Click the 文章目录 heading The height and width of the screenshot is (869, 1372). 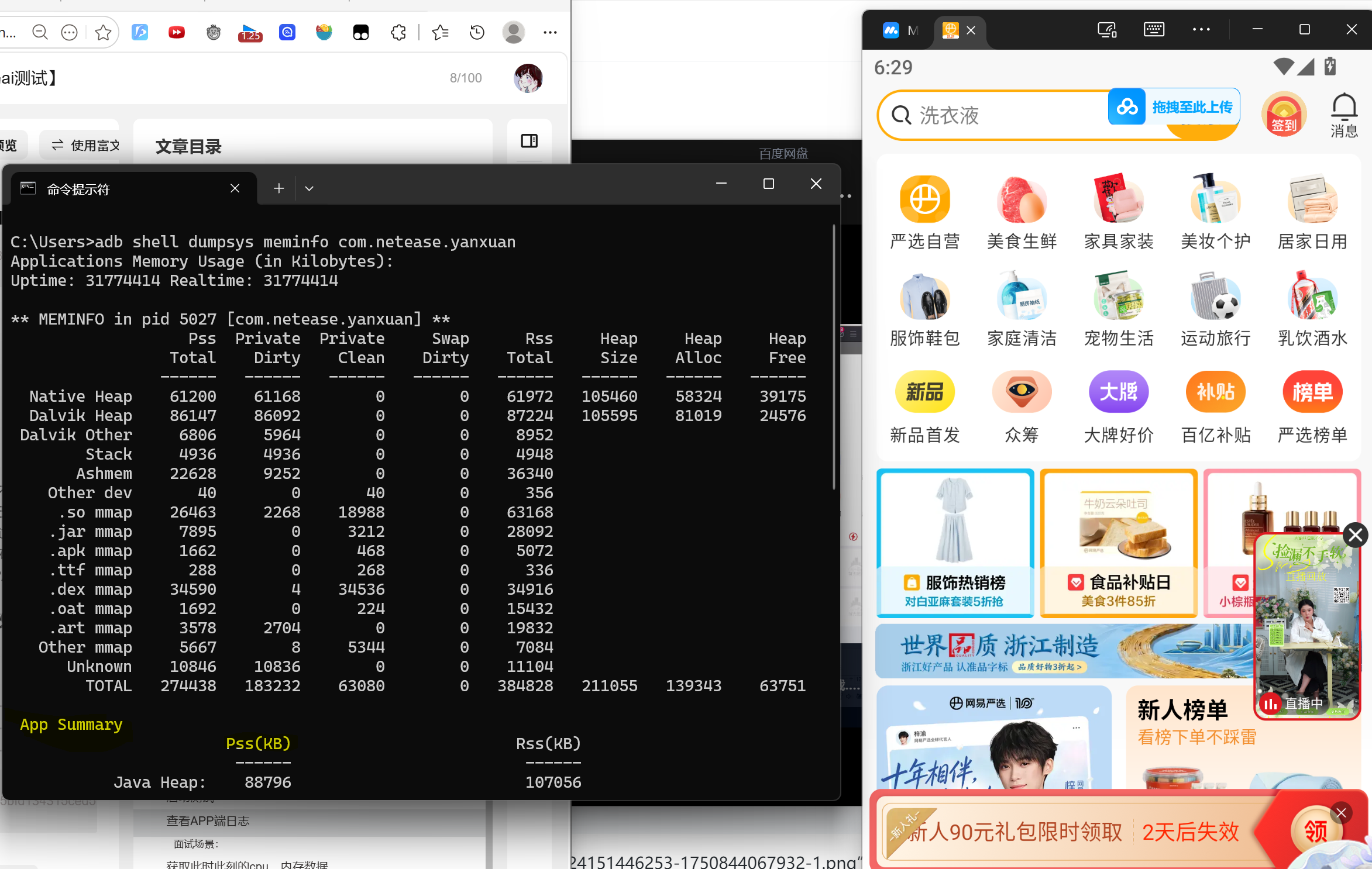188,146
